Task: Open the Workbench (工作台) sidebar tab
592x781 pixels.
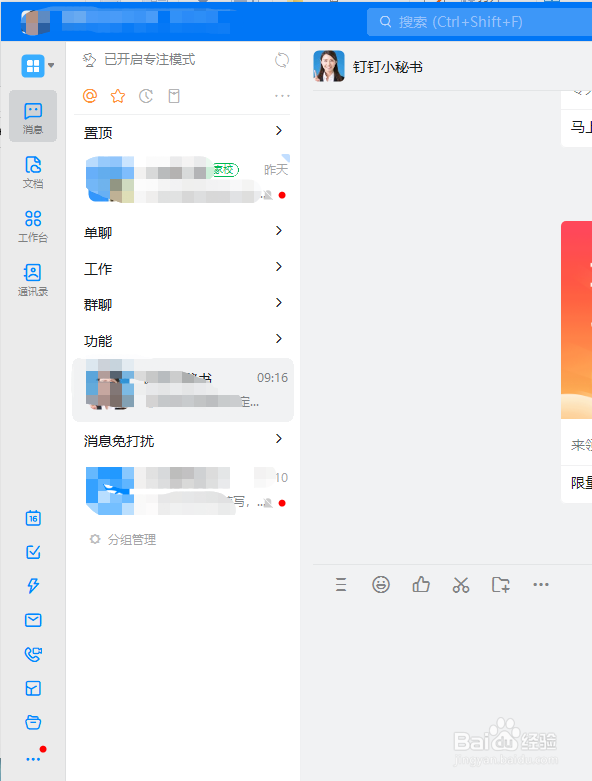Action: pyautogui.click(x=33, y=226)
